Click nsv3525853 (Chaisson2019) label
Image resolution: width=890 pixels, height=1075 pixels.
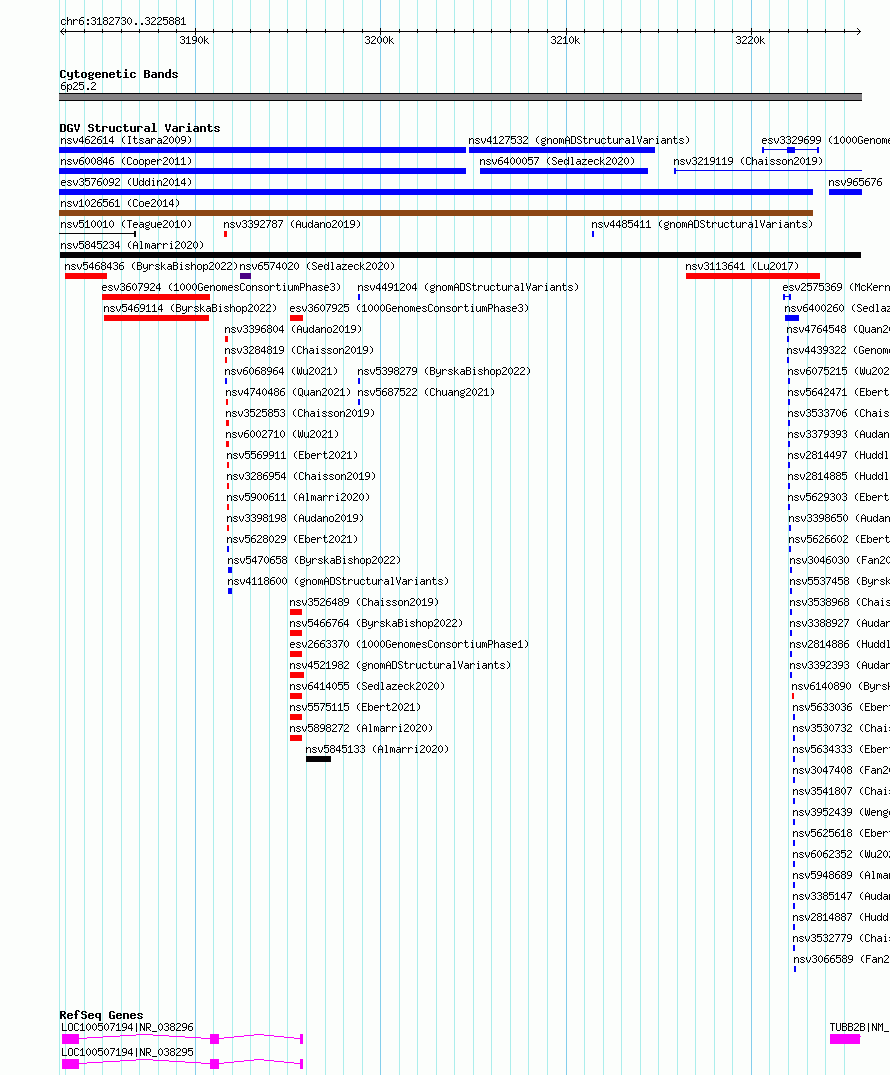click(301, 413)
